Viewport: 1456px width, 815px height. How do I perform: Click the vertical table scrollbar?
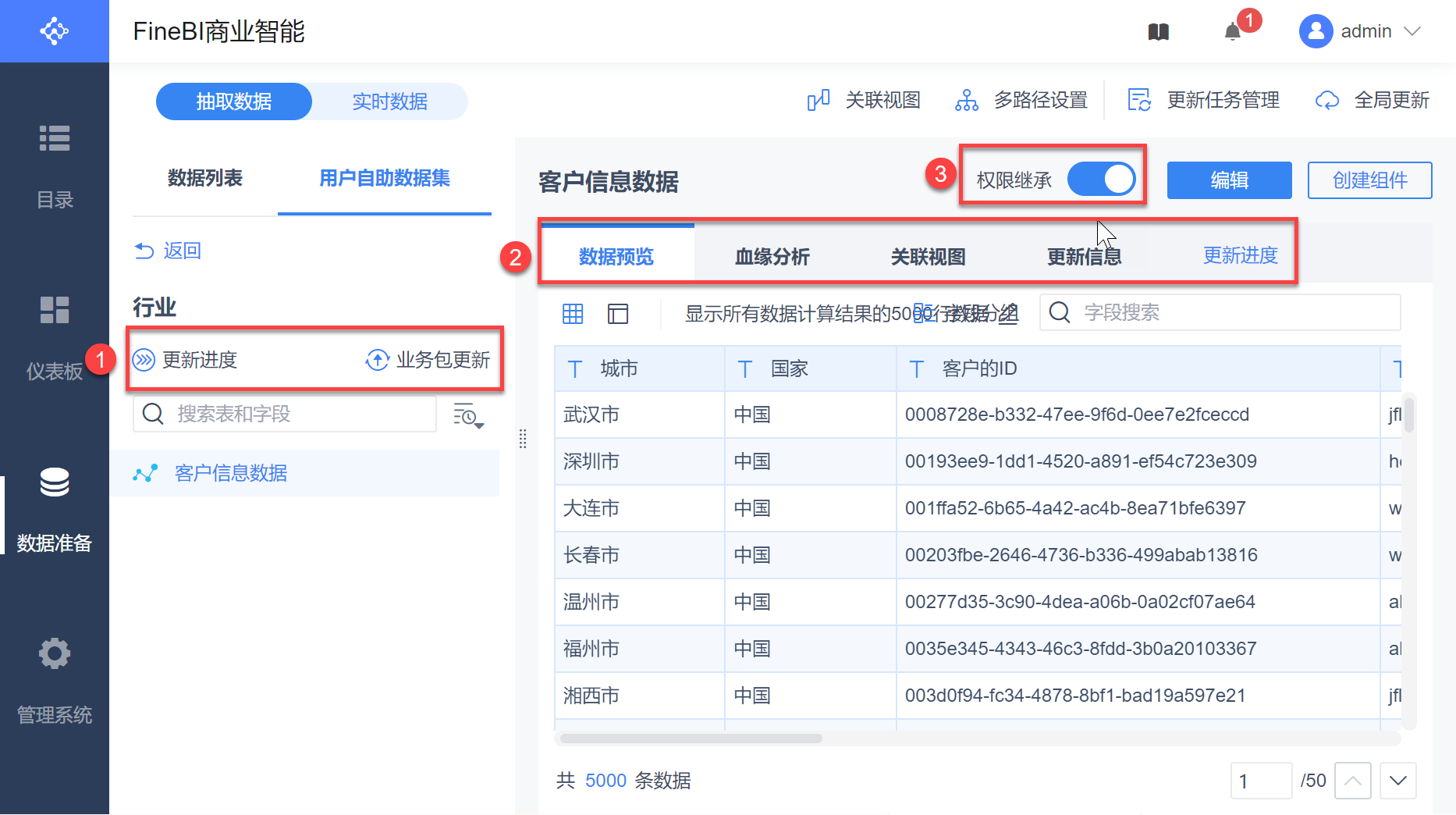pos(1409,414)
